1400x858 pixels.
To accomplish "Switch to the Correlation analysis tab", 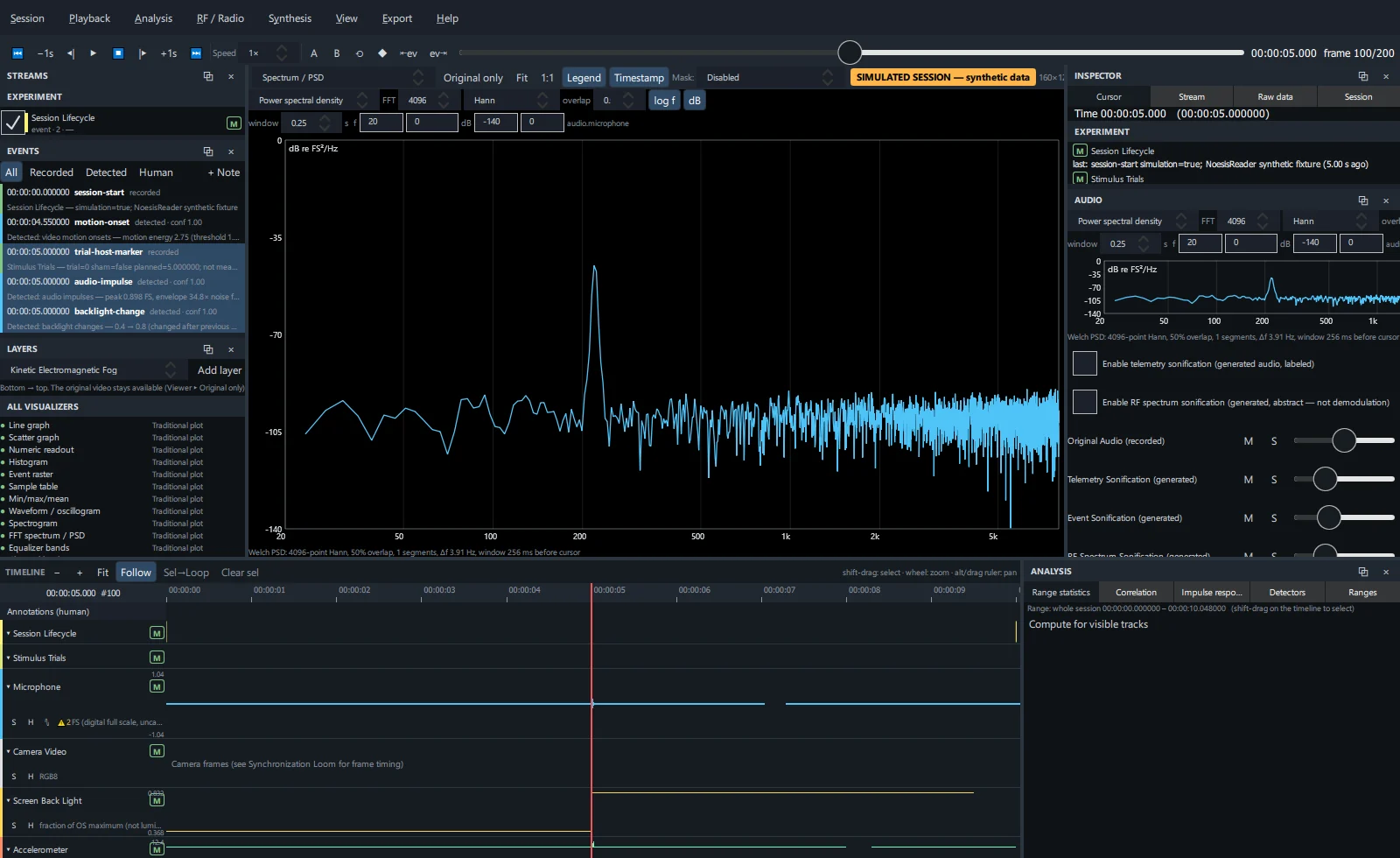I will [1136, 593].
